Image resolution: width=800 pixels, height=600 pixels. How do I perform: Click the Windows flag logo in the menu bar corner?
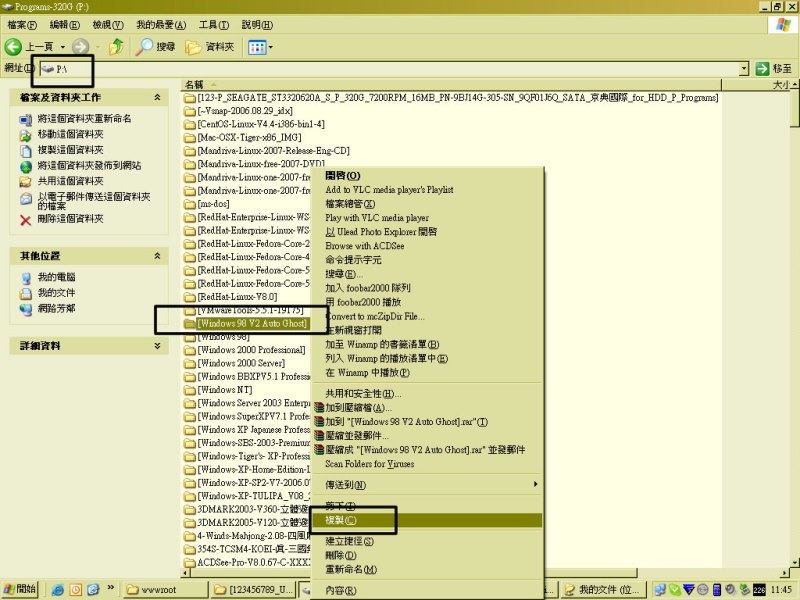pos(783,24)
